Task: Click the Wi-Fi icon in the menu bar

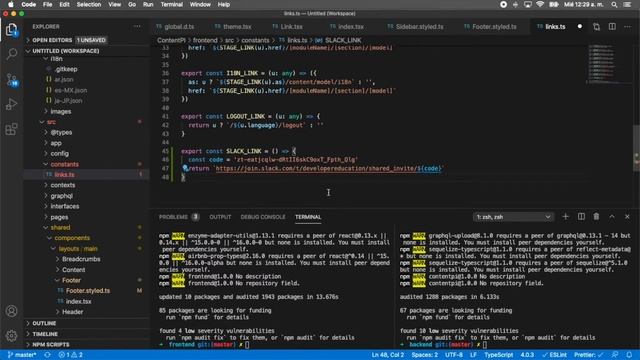Action: pos(540,4)
